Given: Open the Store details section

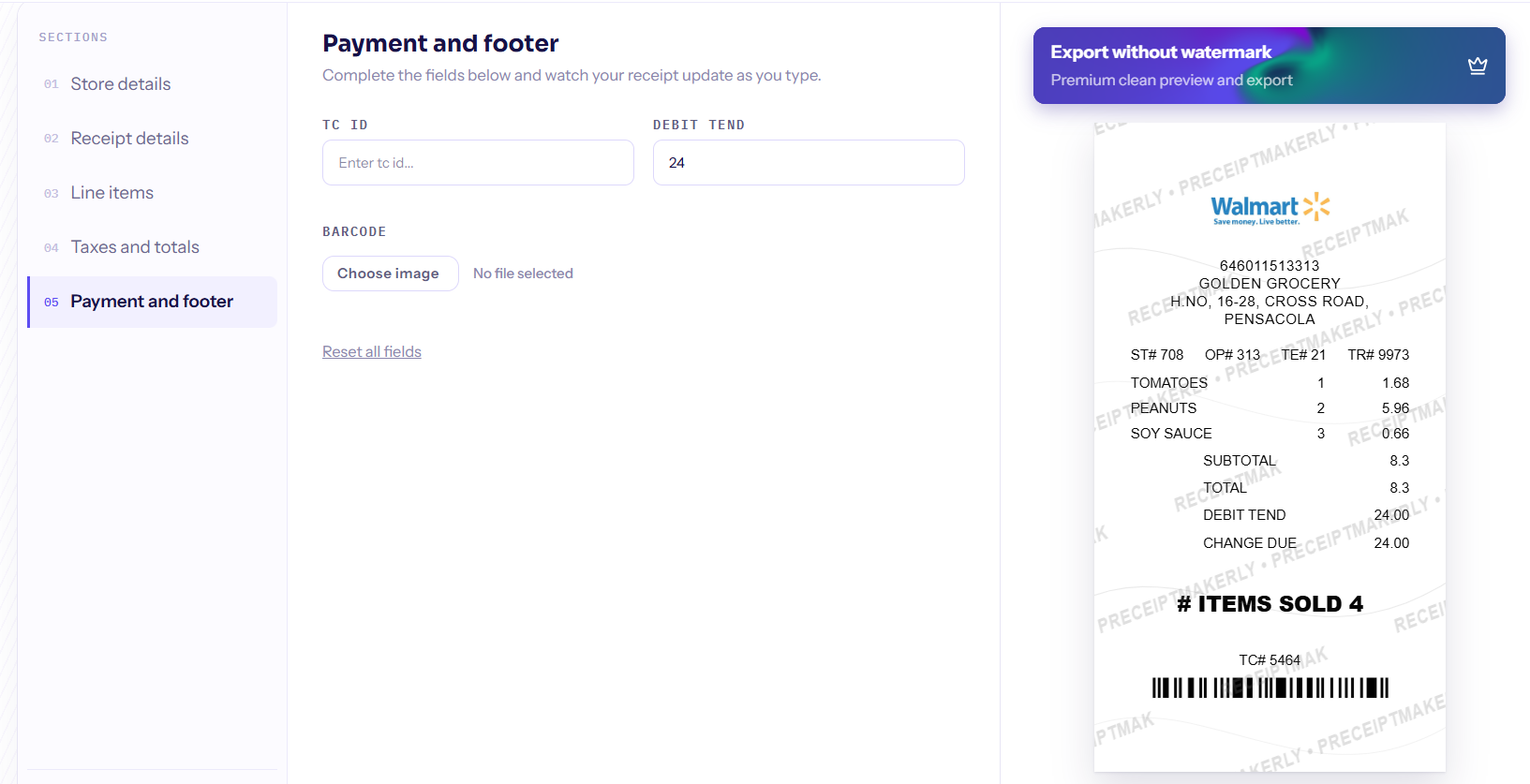Looking at the screenshot, I should pos(152,84).
